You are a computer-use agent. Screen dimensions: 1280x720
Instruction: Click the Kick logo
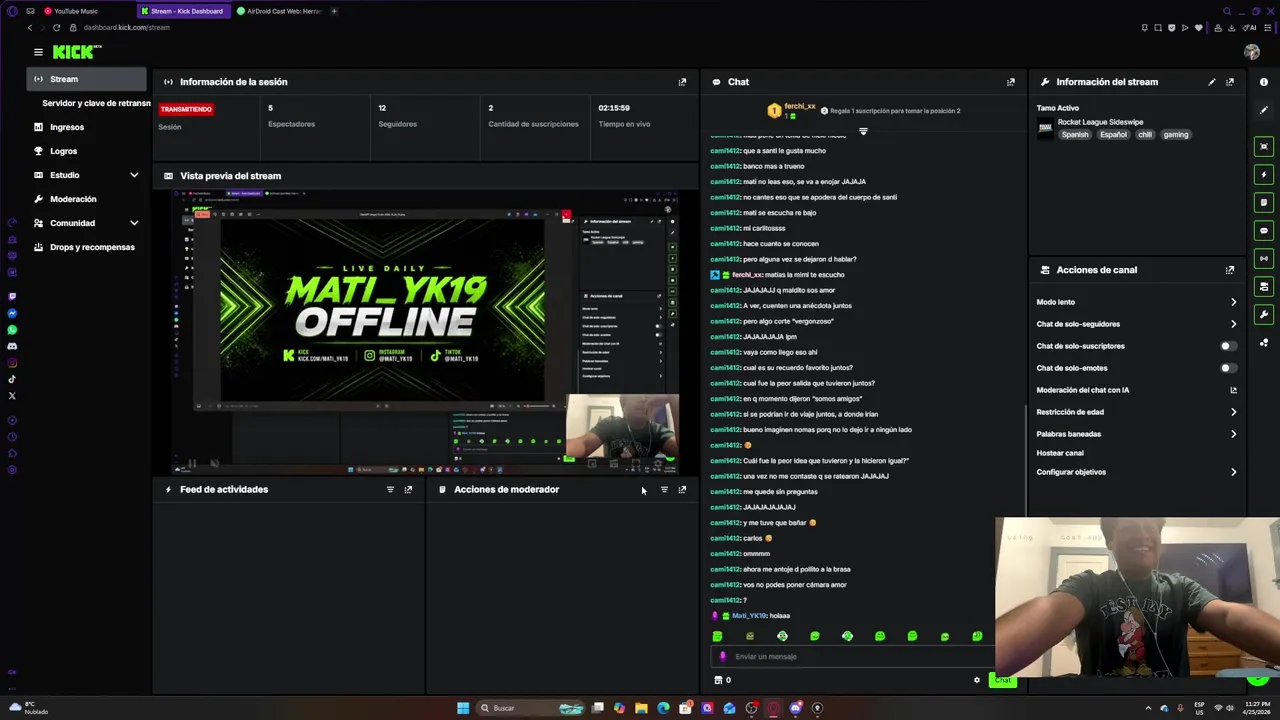(77, 52)
